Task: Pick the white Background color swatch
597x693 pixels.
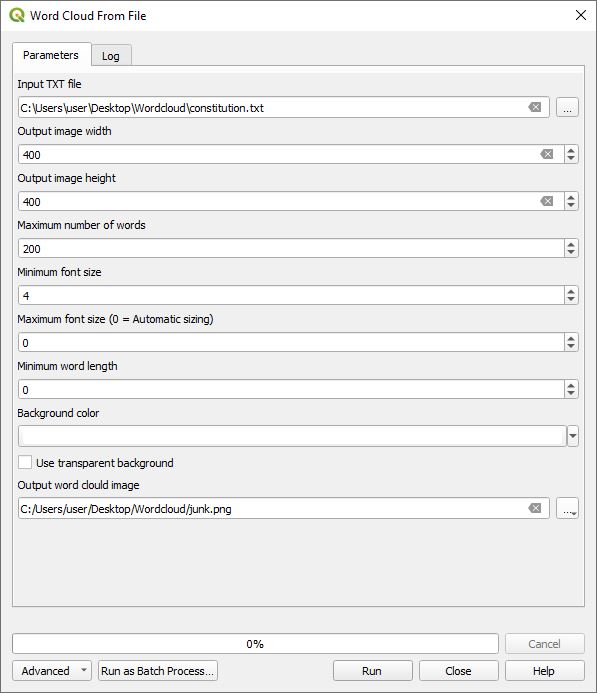Action: click(x=293, y=436)
